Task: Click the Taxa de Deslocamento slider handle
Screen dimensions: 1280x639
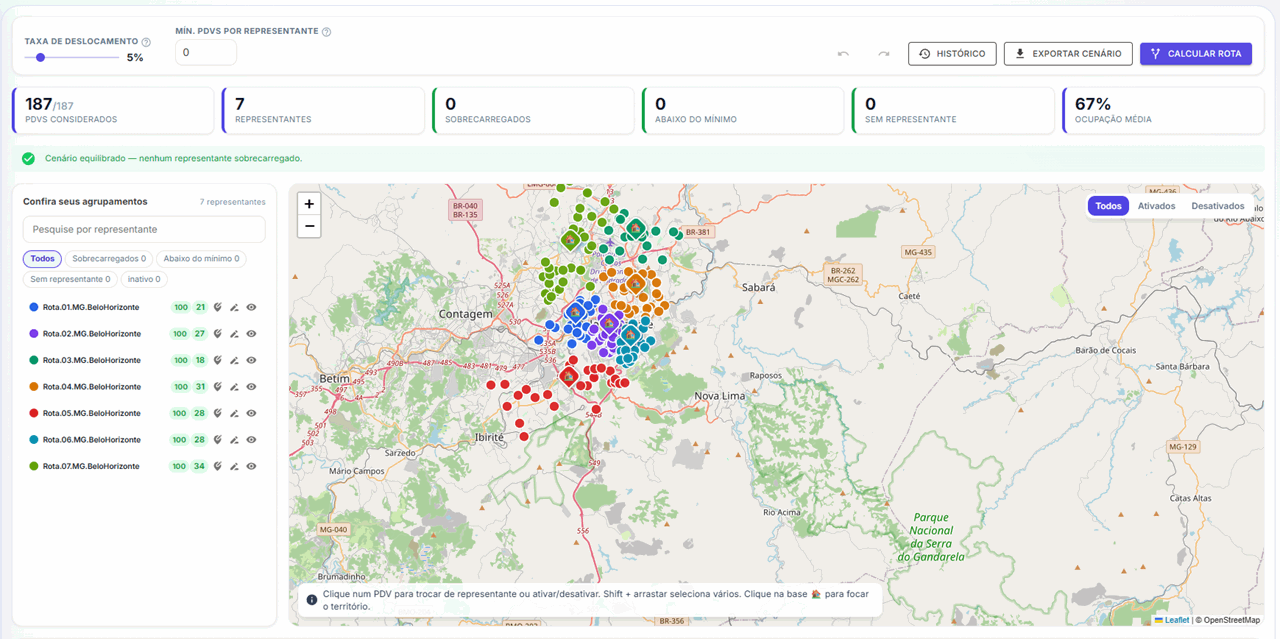Action: pos(41,57)
